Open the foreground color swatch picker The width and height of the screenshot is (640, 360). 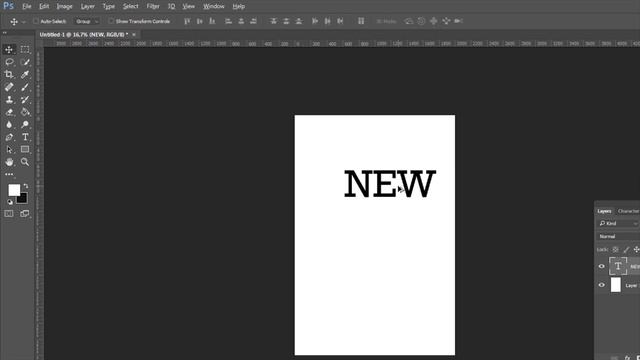pyautogui.click(x=14, y=190)
